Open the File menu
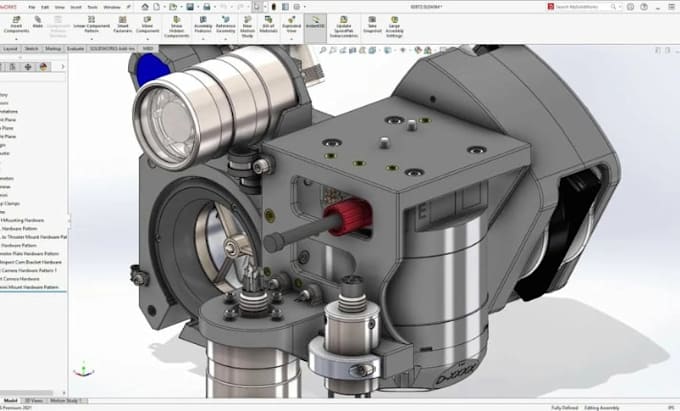680x411 pixels. click(32, 7)
